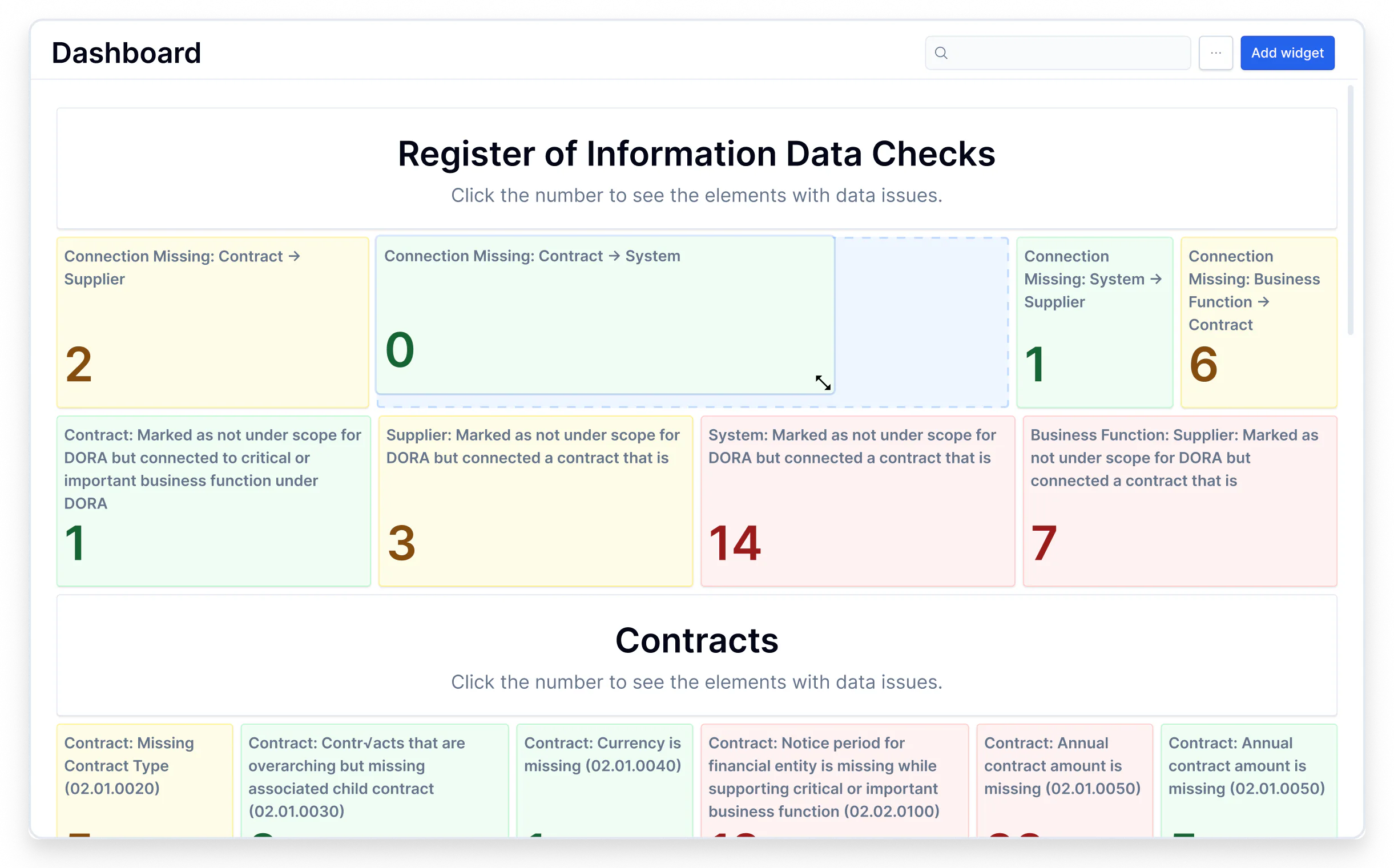Open count 1 on Contract not under DORA scope
Screen dimensions: 1394x868
75,543
